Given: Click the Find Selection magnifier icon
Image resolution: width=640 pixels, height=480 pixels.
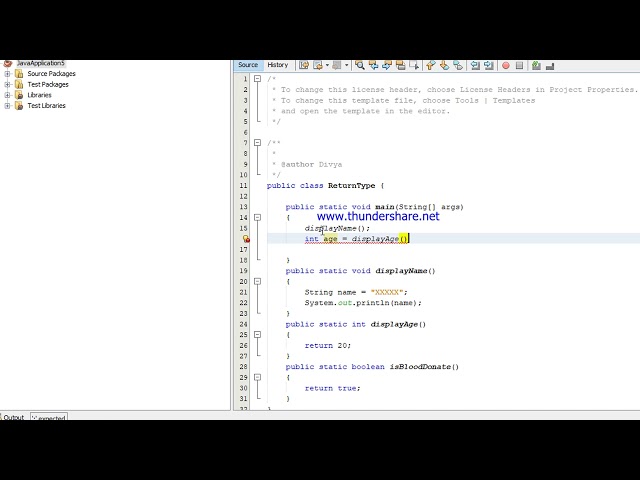Looking at the screenshot, I should (x=360, y=65).
